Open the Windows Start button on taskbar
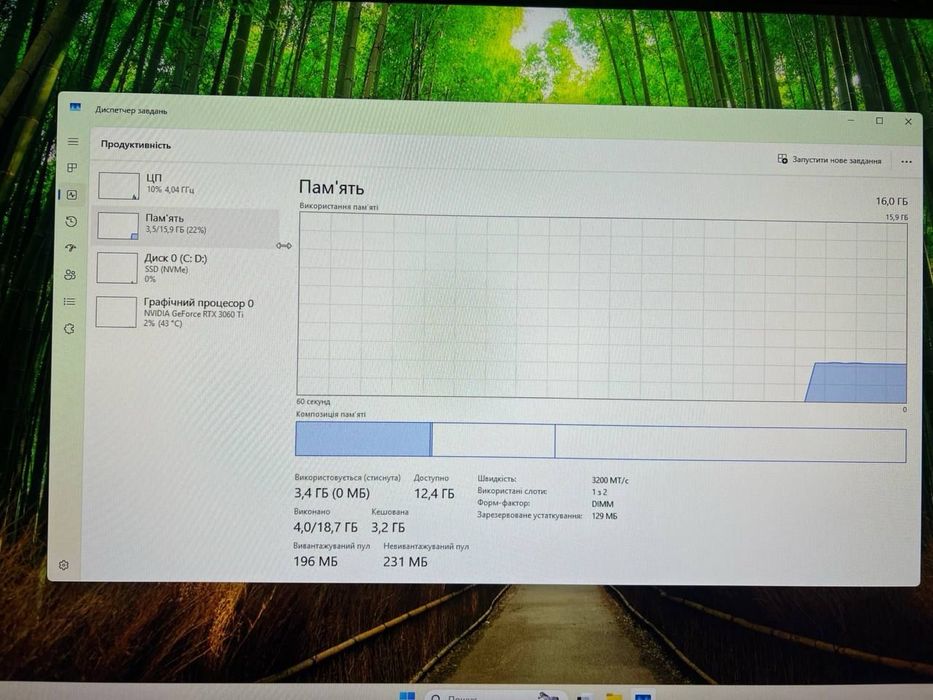Screen dimensions: 933x700 (x=408, y=696)
